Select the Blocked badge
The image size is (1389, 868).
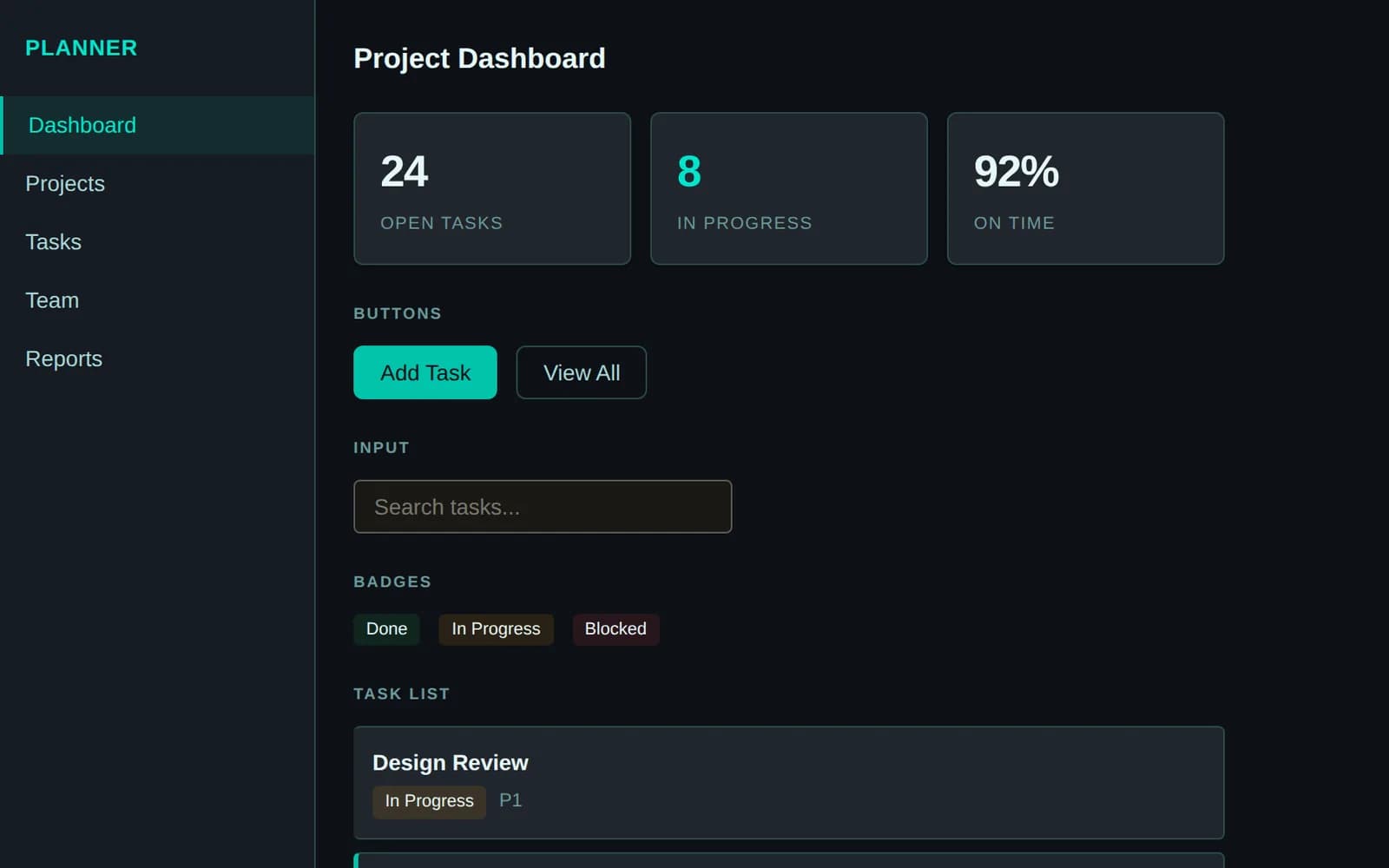[616, 628]
